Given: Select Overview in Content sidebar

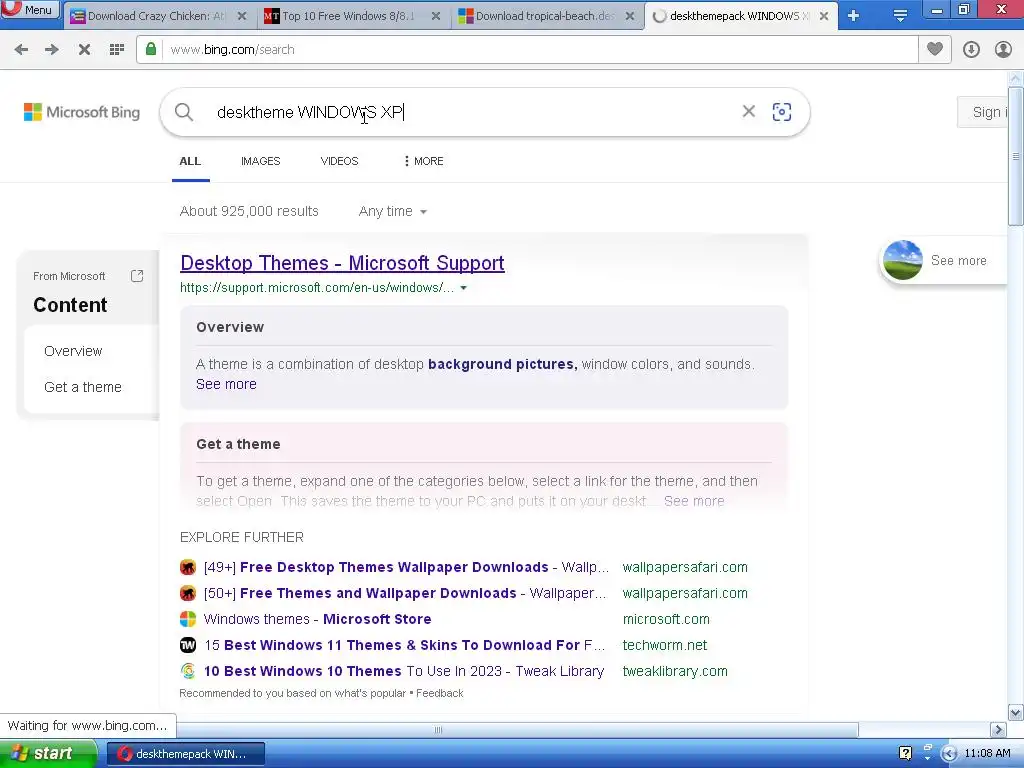Looking at the screenshot, I should pos(73,351).
